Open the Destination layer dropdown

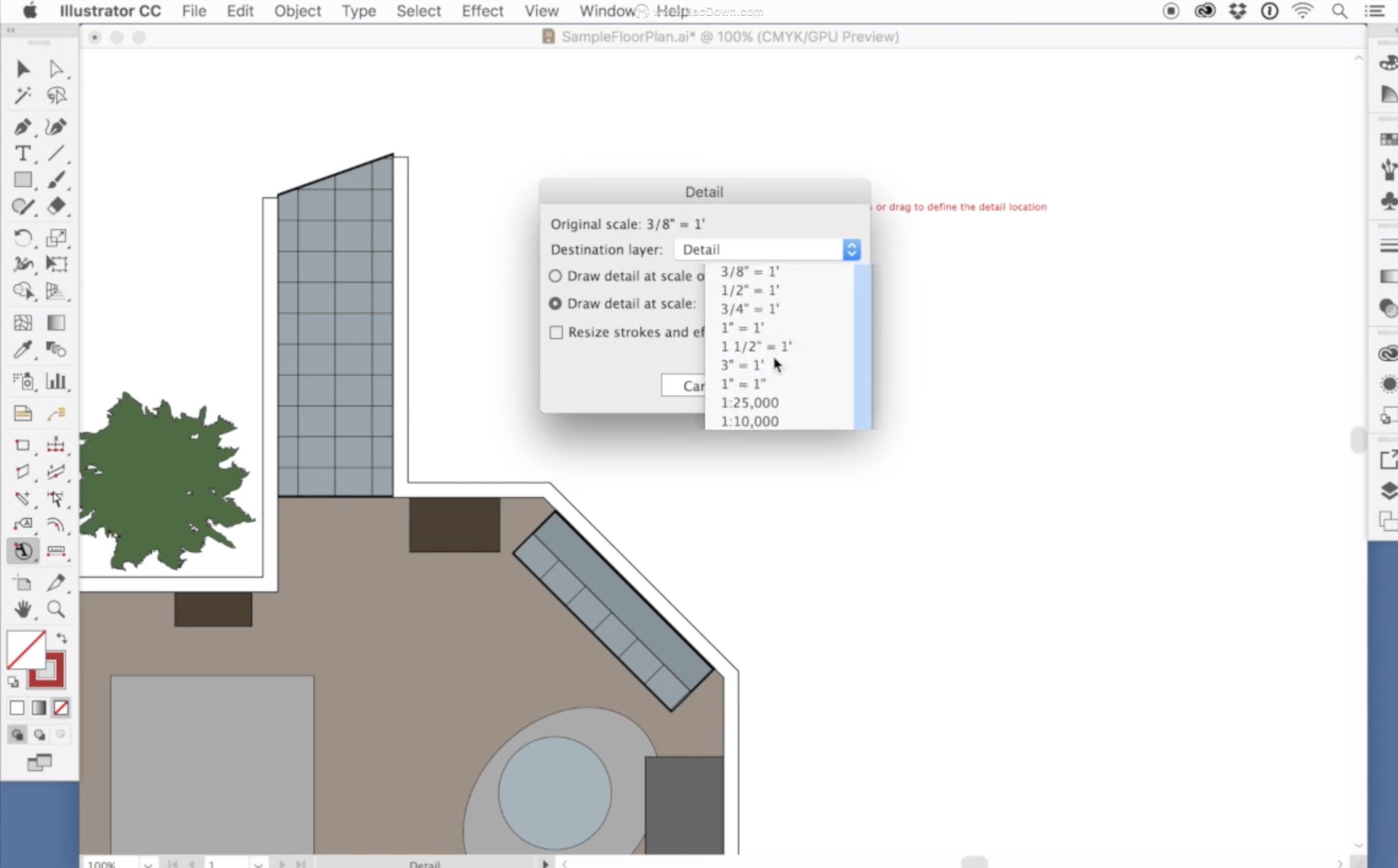[768, 250]
